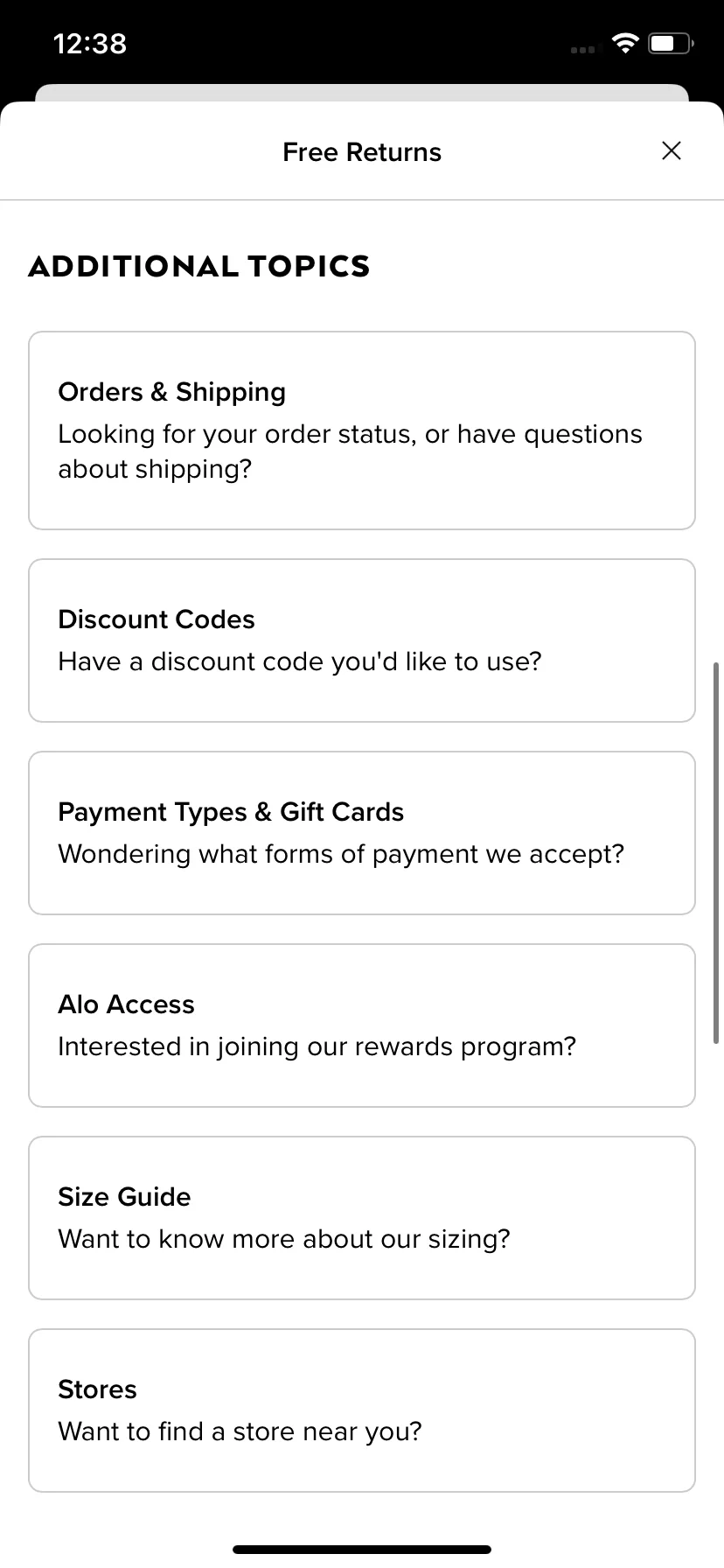Tap the 12:38 clock in status bar
The width and height of the screenshot is (724, 1568).
(90, 43)
